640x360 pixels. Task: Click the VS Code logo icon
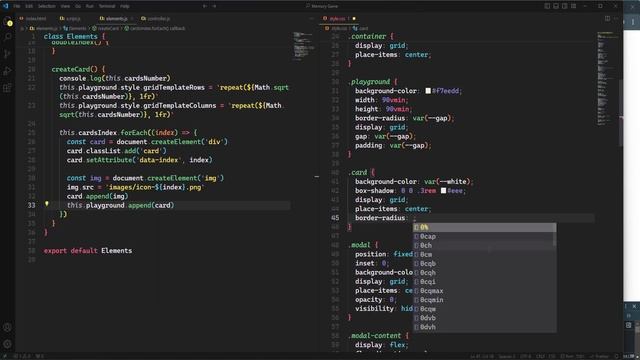tap(5, 6)
